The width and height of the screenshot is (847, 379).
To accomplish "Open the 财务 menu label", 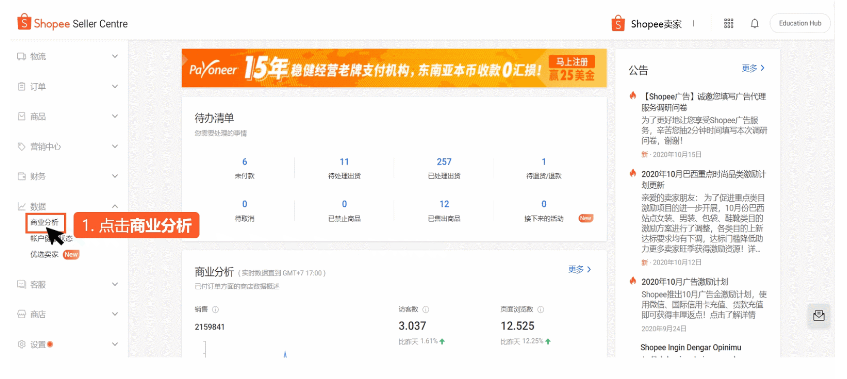I will click(x=38, y=176).
